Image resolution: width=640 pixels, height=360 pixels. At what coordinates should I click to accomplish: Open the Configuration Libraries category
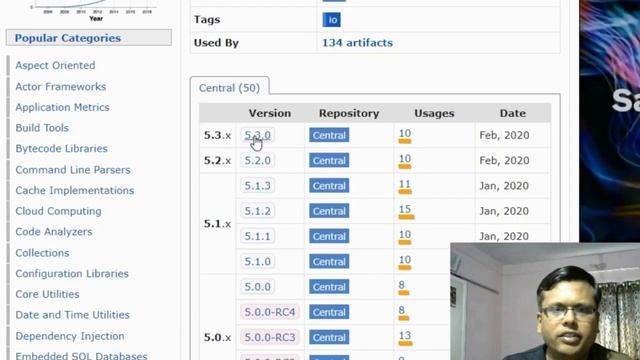click(x=72, y=273)
